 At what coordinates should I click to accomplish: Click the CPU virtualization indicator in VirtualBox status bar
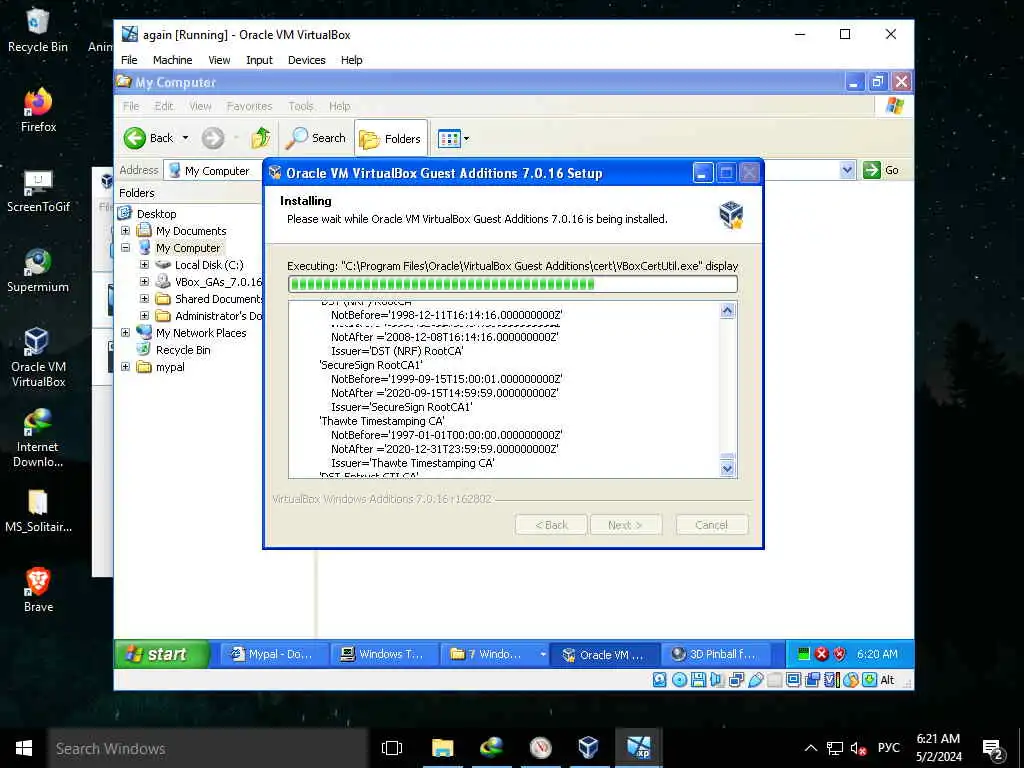click(832, 680)
